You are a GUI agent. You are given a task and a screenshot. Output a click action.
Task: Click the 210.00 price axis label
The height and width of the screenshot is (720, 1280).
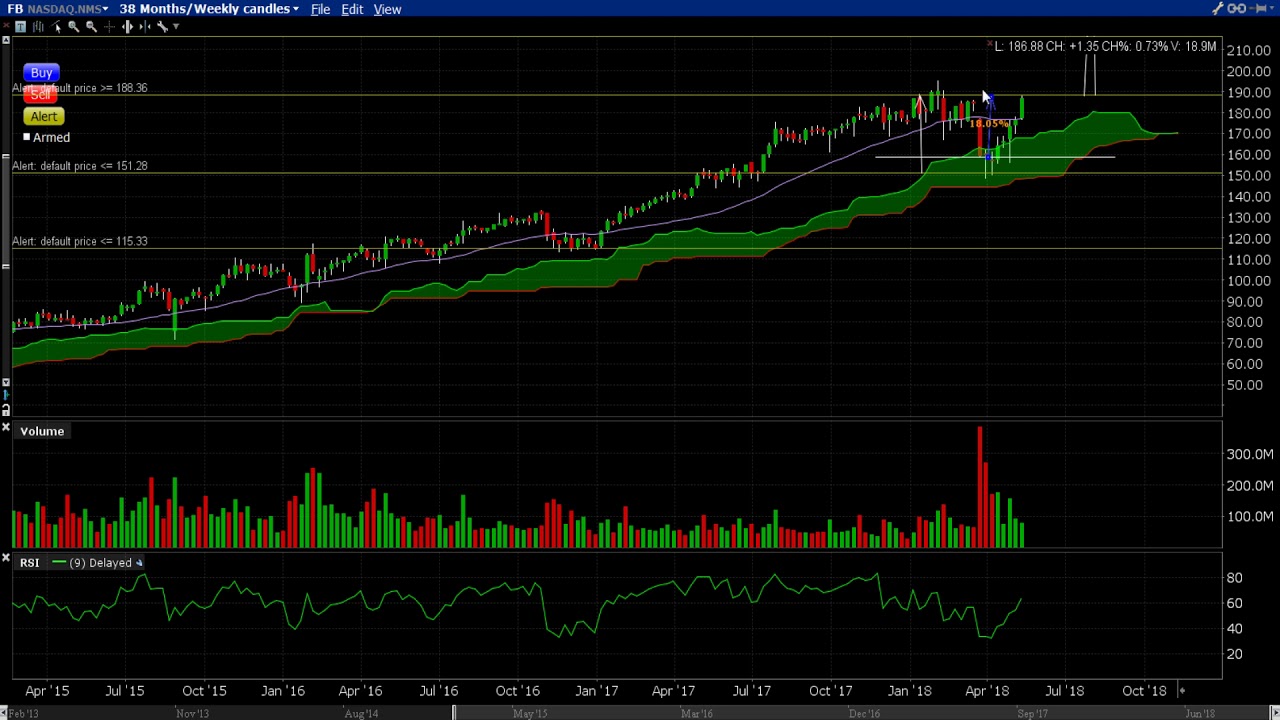click(x=1249, y=50)
